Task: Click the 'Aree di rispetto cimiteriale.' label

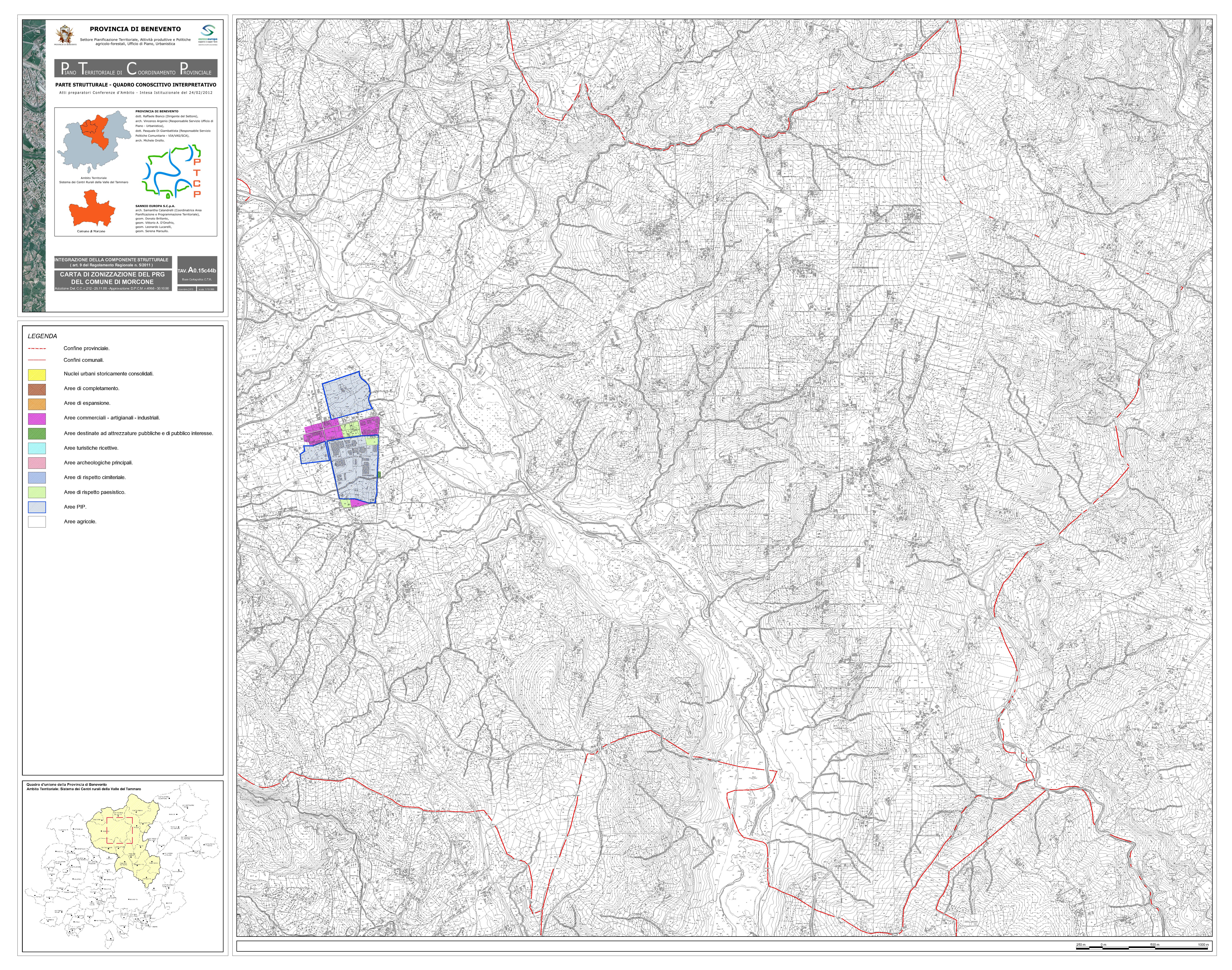Action: (x=95, y=478)
